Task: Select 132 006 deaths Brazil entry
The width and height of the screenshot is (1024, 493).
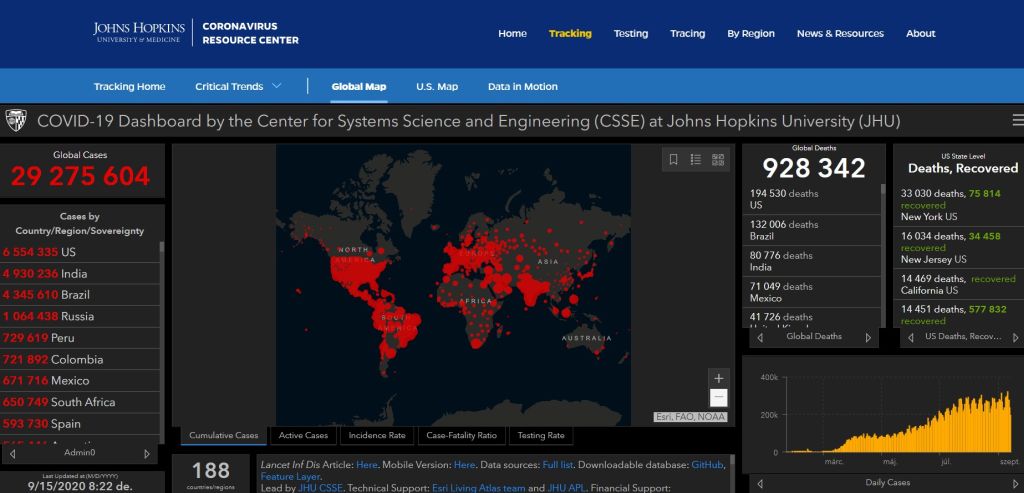Action: [811, 230]
